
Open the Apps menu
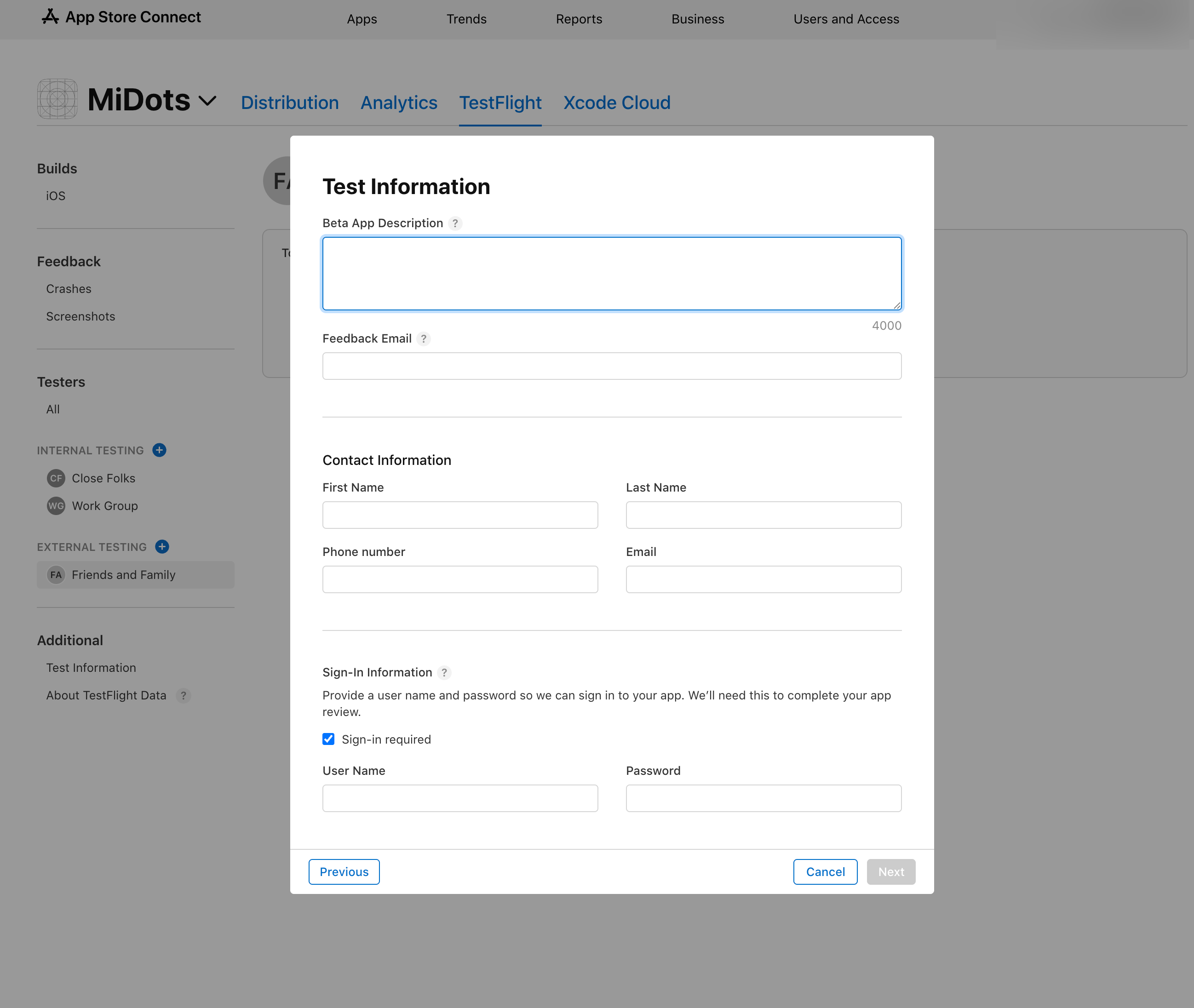(x=362, y=19)
